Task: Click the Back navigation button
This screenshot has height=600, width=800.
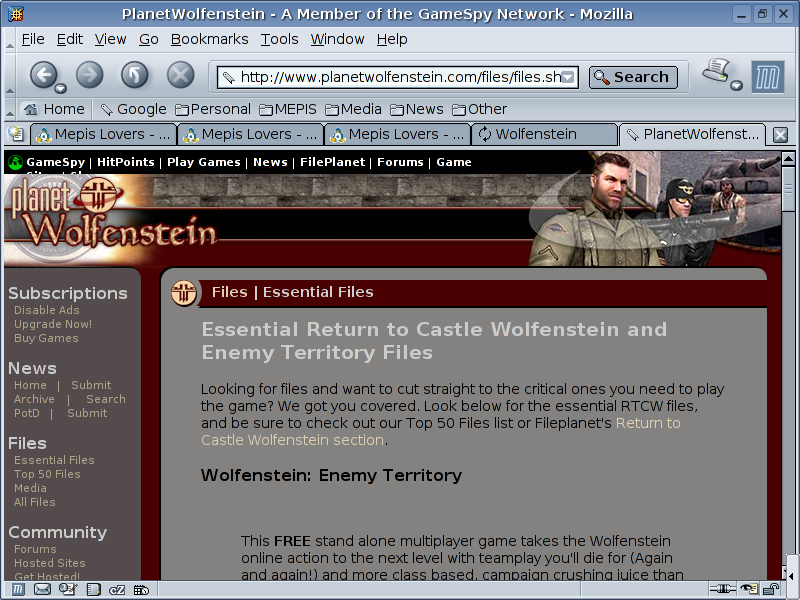Action: point(41,75)
